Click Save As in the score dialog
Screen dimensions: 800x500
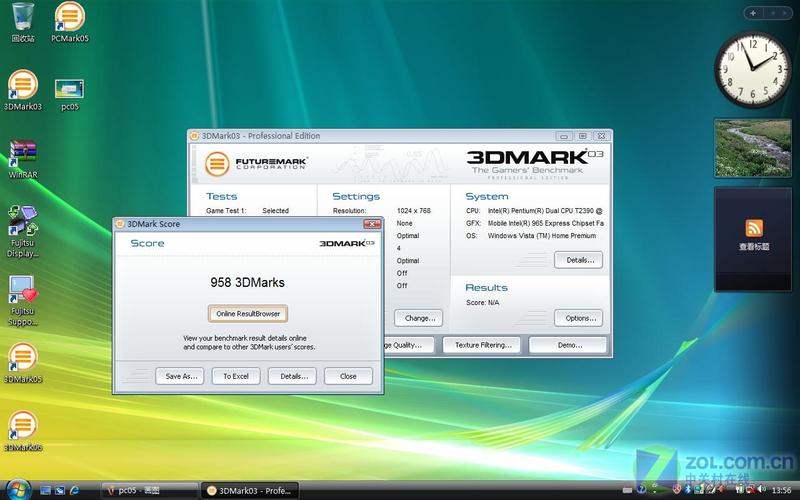coord(180,376)
